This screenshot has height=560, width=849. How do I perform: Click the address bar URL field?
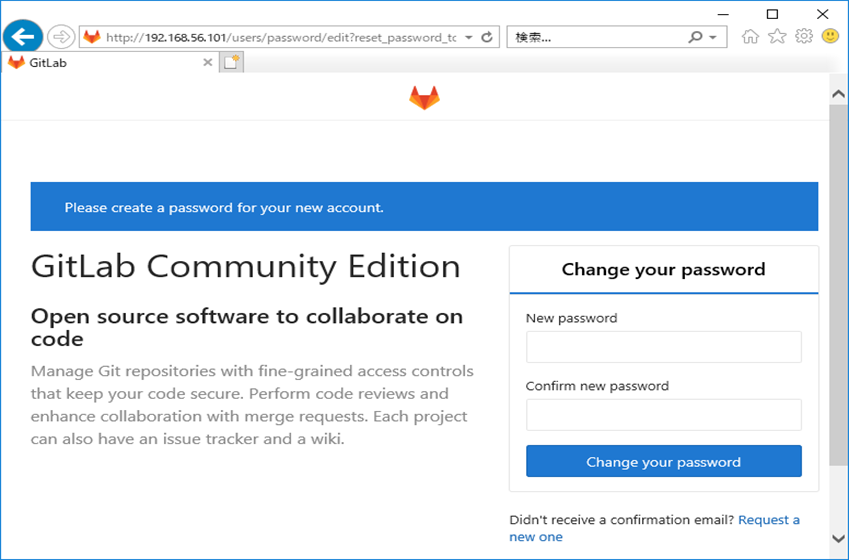[x=281, y=37]
